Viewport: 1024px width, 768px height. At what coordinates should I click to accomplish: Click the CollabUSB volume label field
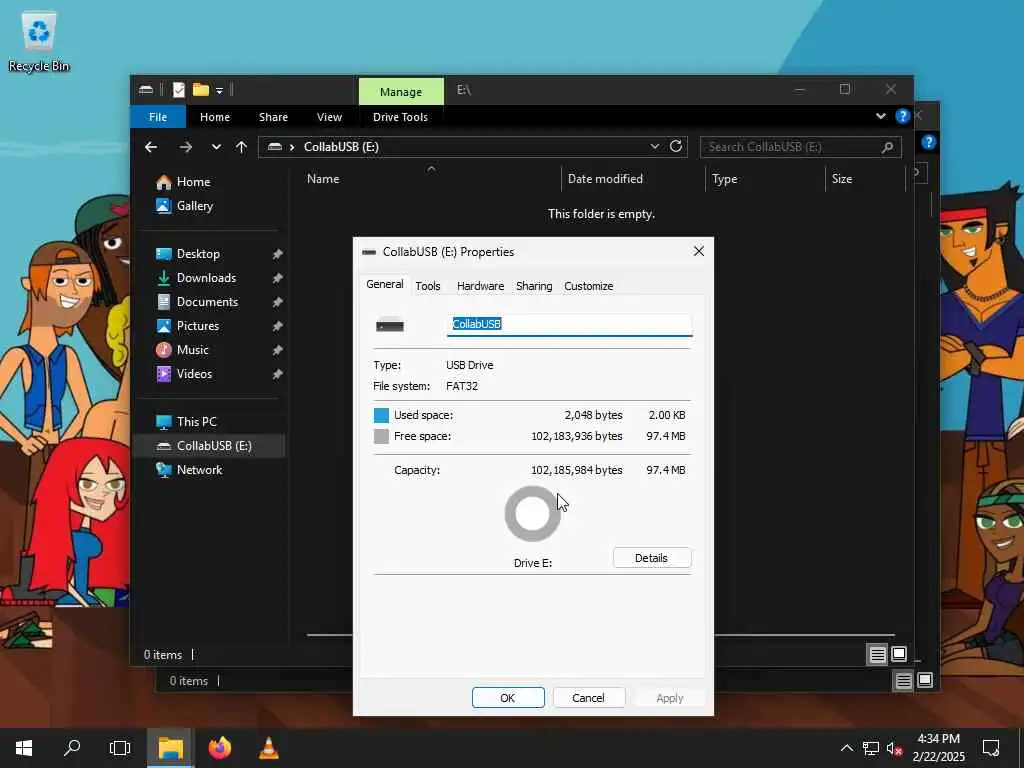pyautogui.click(x=569, y=325)
